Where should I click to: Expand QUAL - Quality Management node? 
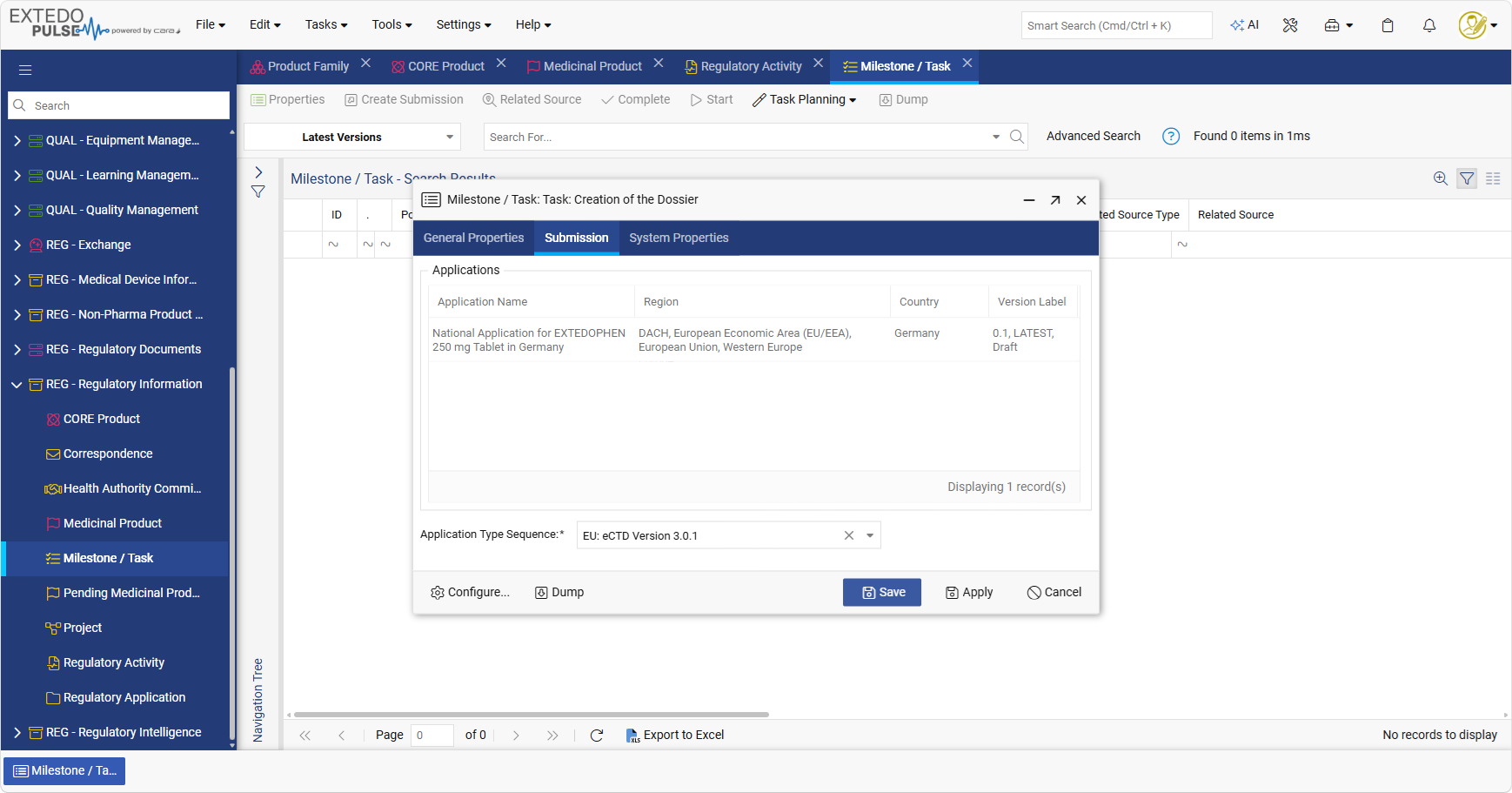17,210
